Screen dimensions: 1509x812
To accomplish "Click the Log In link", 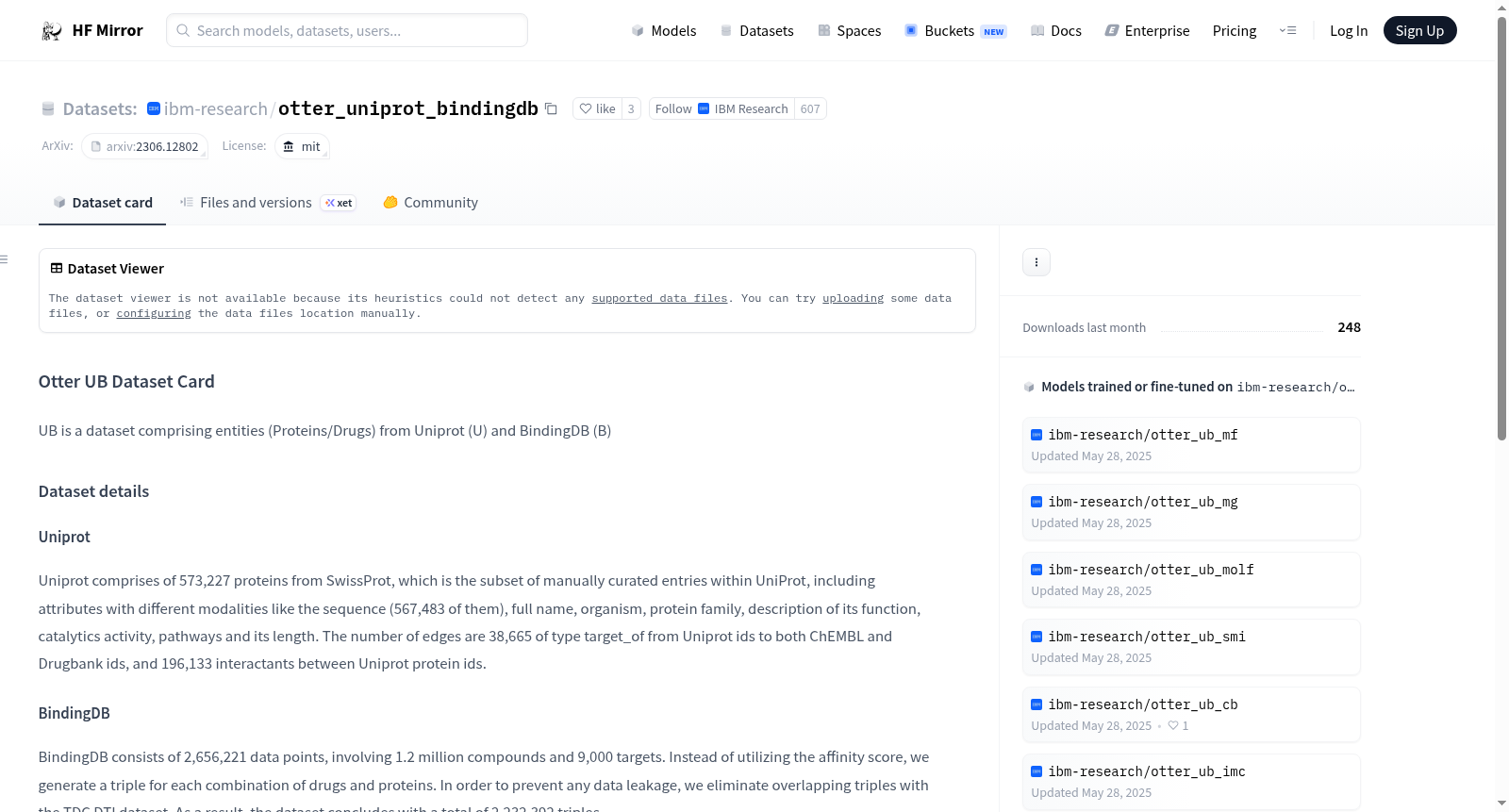I will pos(1349,31).
